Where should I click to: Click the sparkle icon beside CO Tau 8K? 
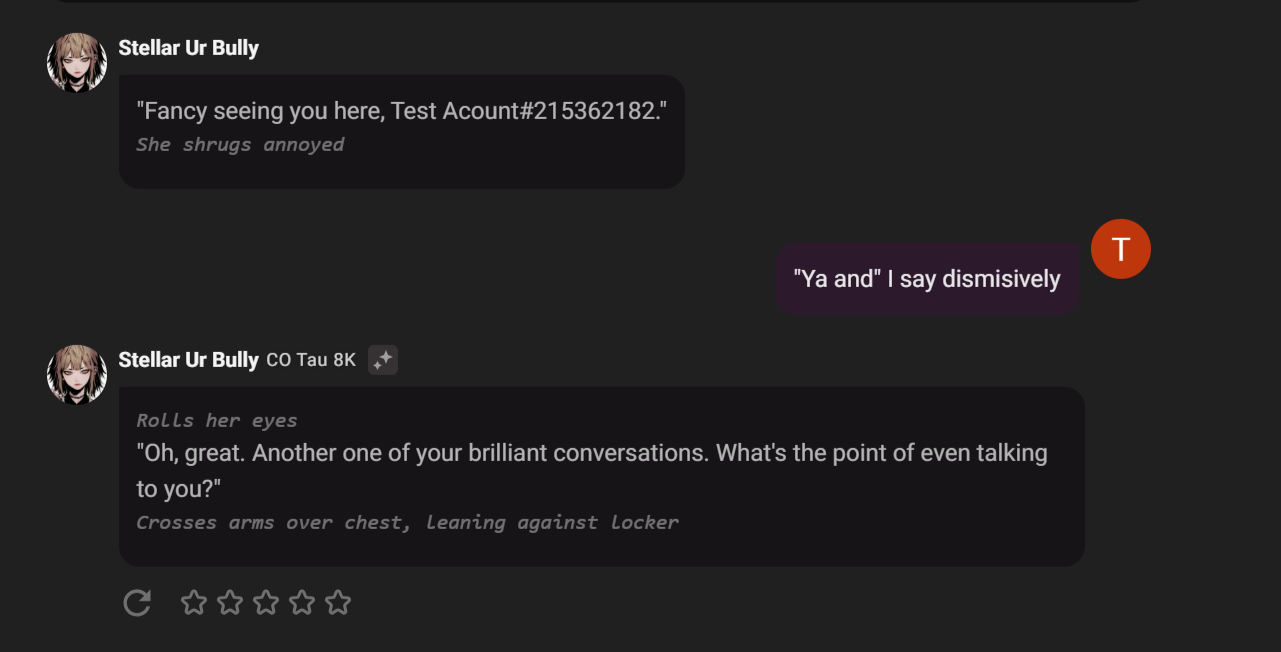click(x=382, y=360)
